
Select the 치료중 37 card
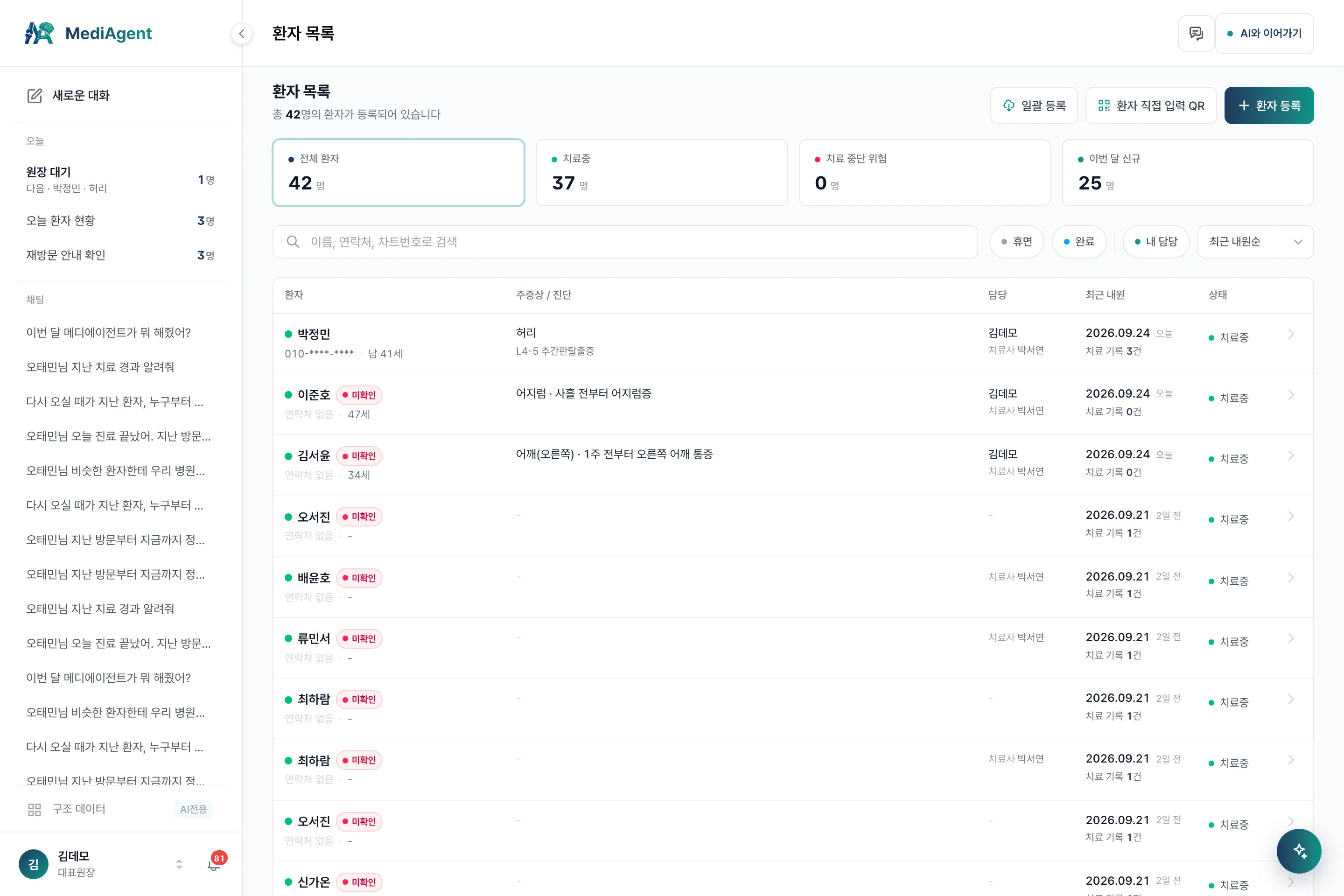click(x=662, y=173)
